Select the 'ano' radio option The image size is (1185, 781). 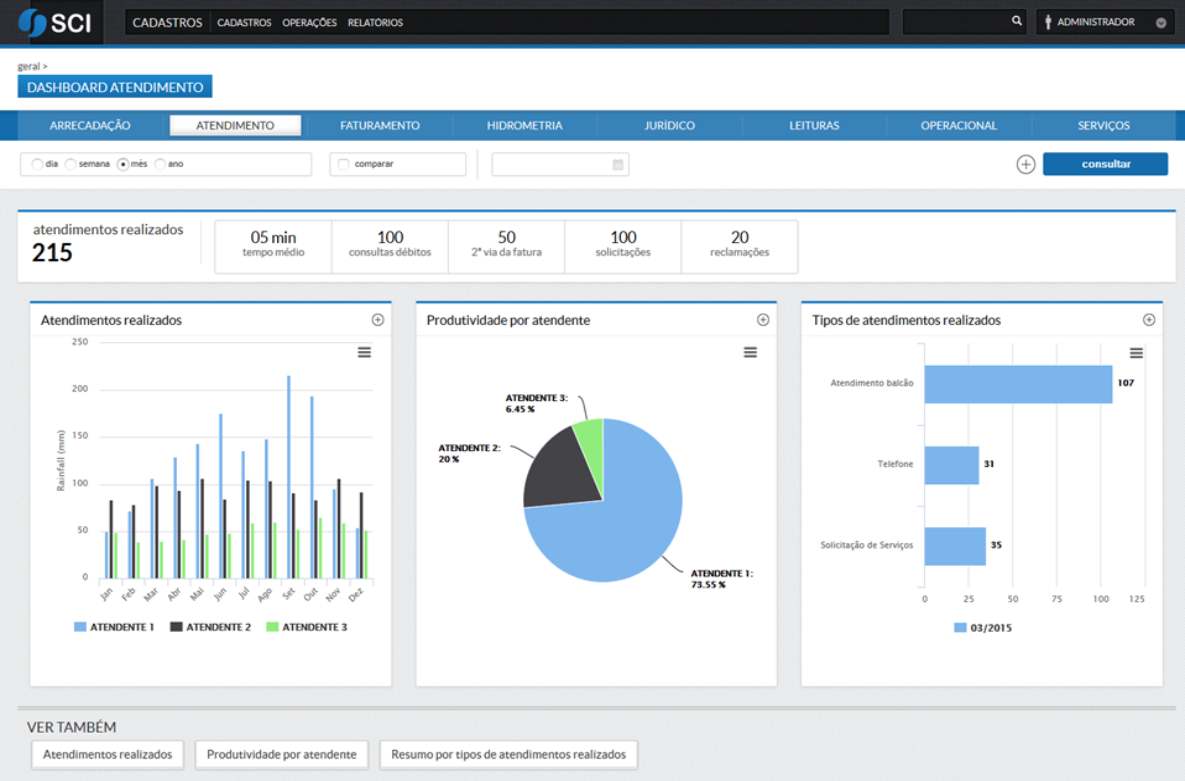(159, 164)
